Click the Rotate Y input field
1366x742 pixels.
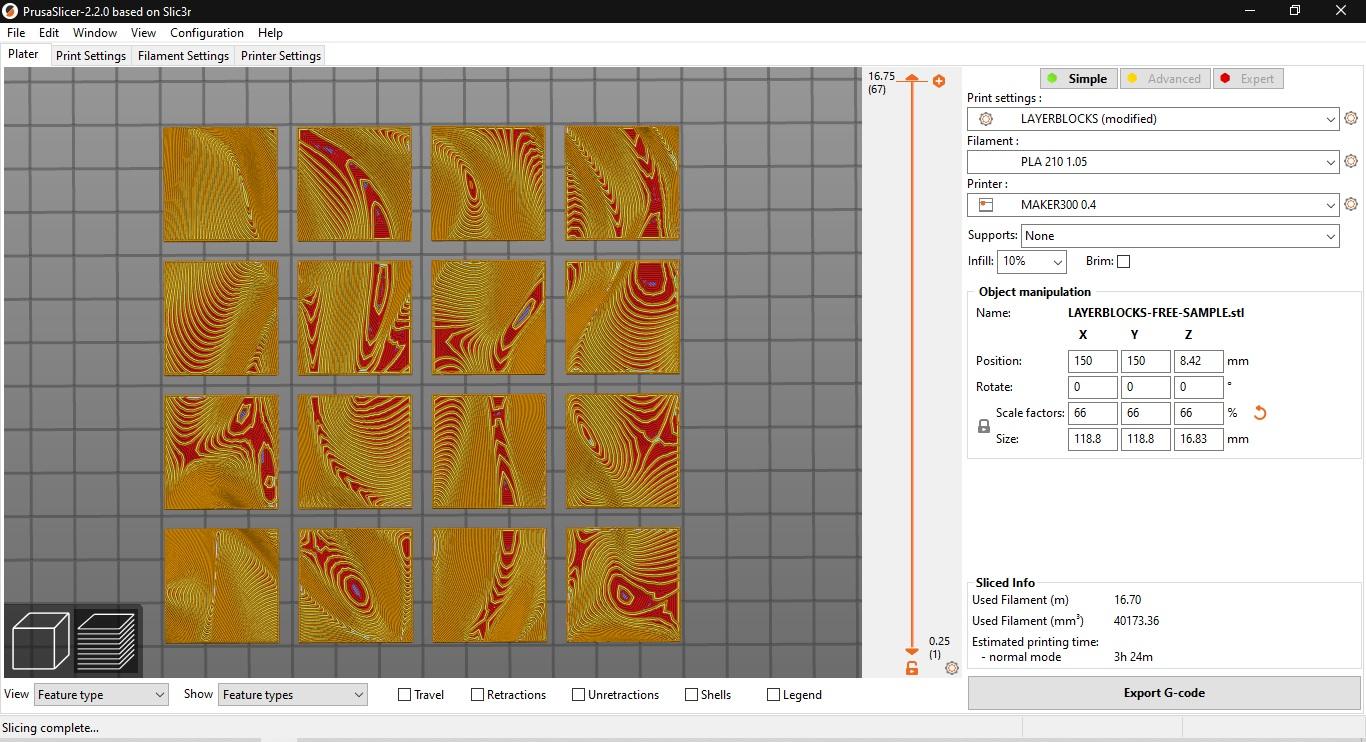click(x=1145, y=387)
